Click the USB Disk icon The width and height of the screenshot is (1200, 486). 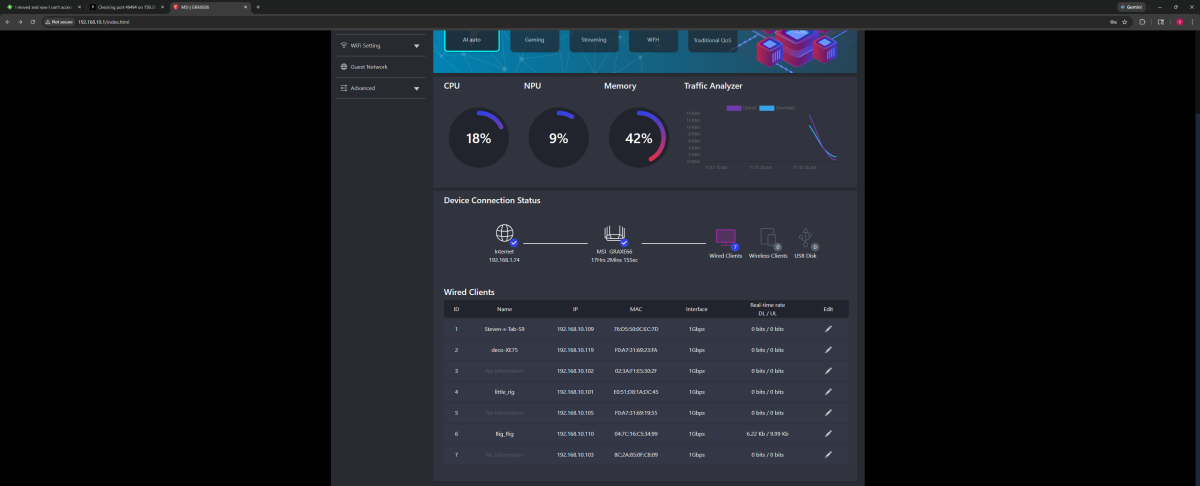806,237
